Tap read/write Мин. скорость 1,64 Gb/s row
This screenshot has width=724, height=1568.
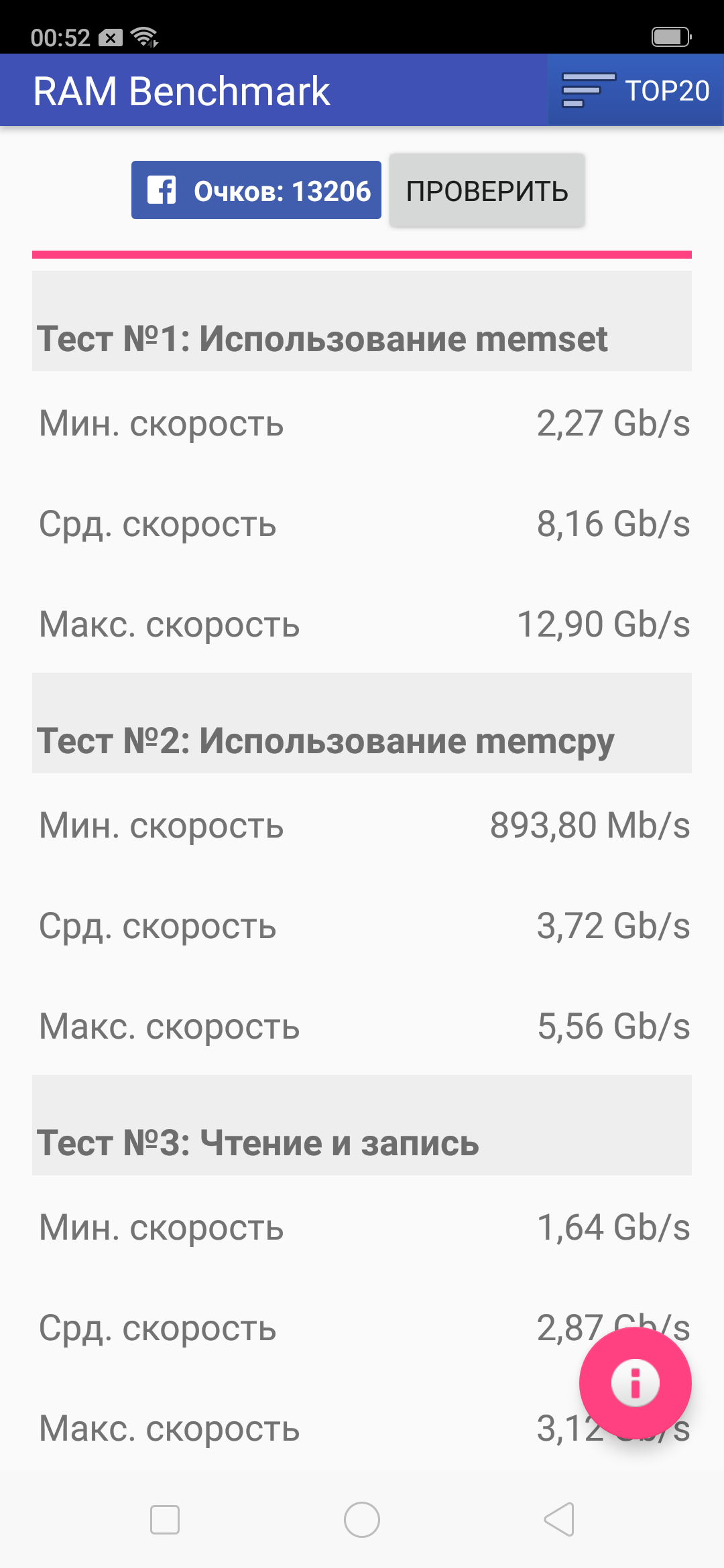point(362,1227)
